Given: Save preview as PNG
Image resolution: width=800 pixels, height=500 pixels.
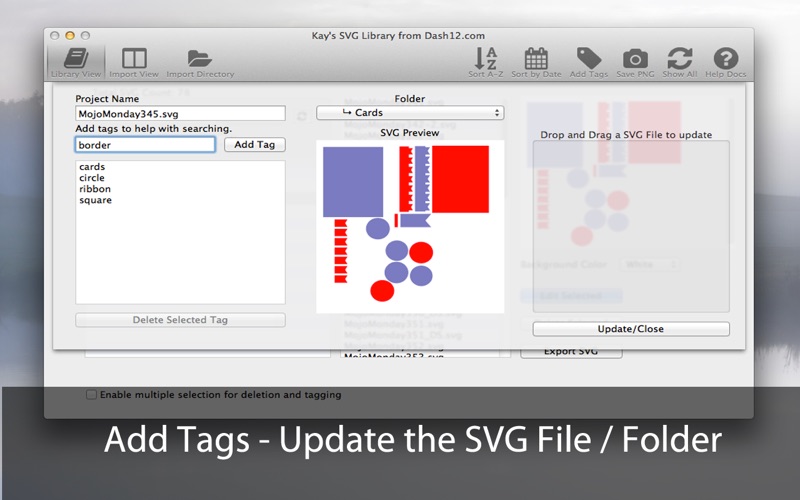Looking at the screenshot, I should 635,63.
